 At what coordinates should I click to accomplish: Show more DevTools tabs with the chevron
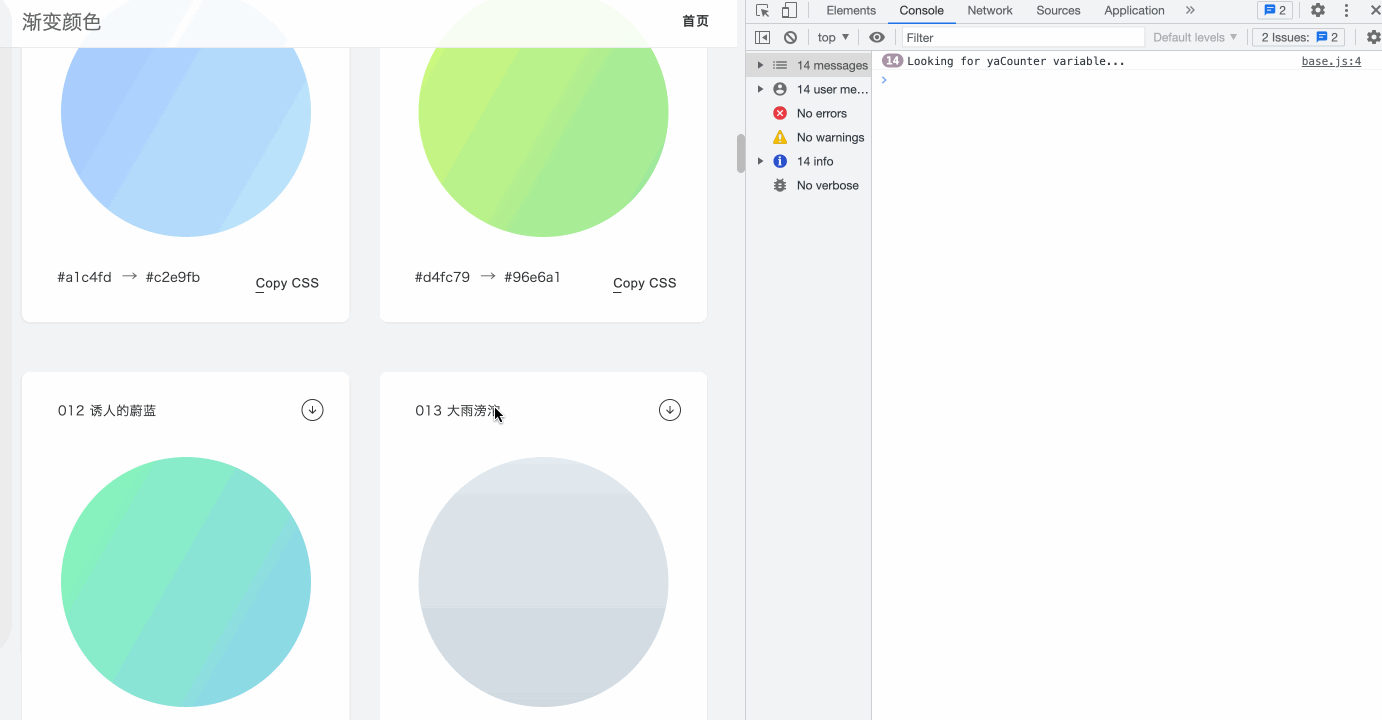(x=1190, y=10)
